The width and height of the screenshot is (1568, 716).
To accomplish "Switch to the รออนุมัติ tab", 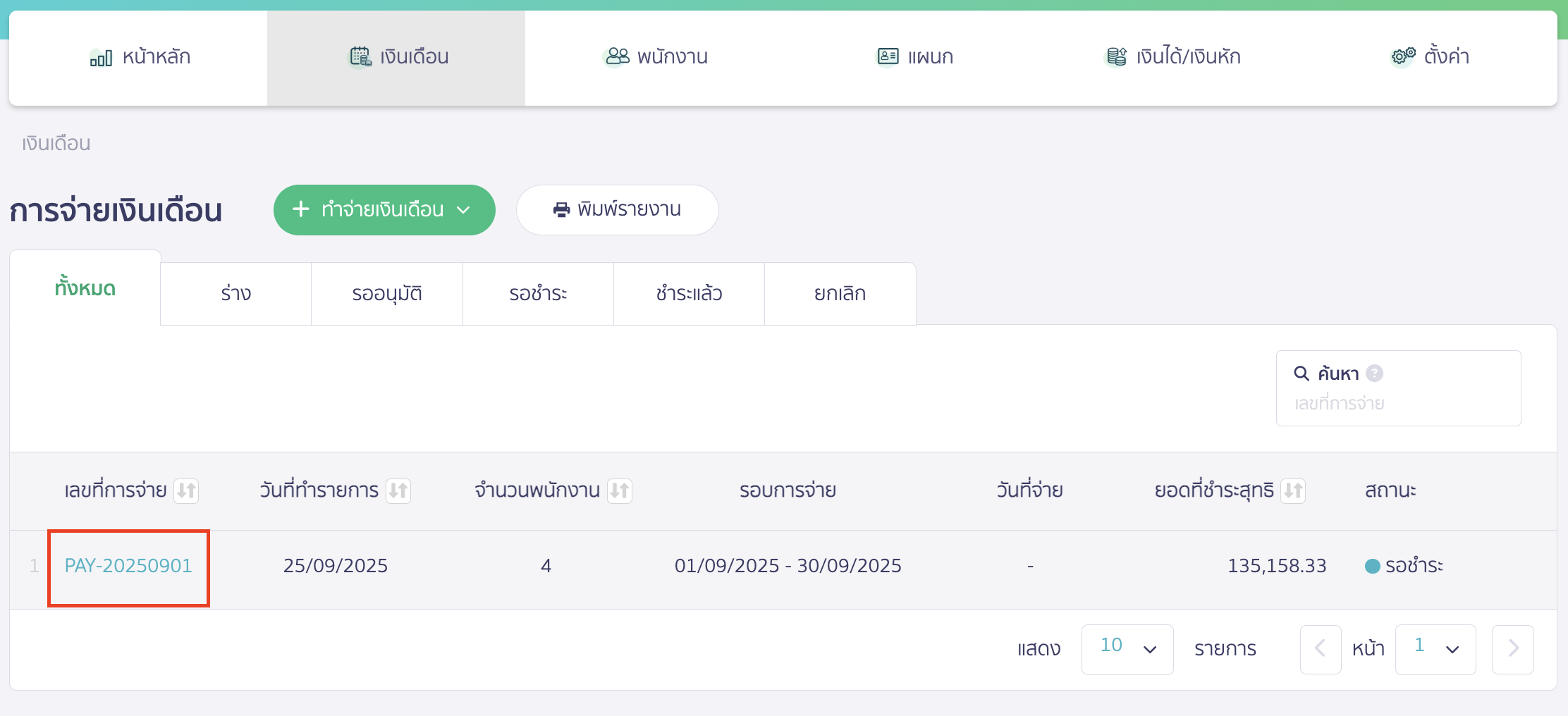I will 386,294.
